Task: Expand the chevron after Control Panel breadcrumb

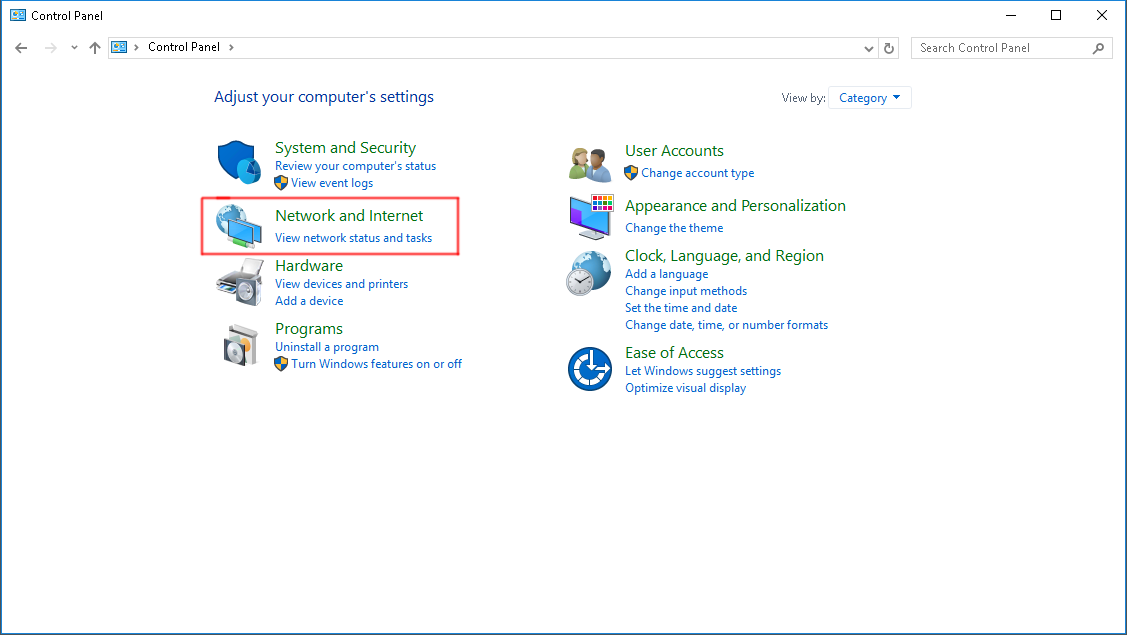Action: pos(231,47)
